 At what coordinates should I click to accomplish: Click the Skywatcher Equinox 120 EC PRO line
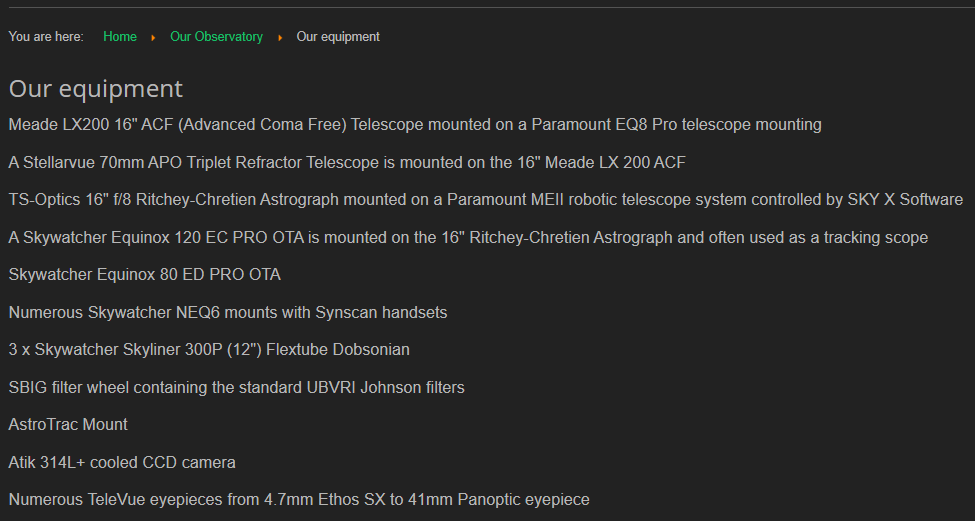468,238
